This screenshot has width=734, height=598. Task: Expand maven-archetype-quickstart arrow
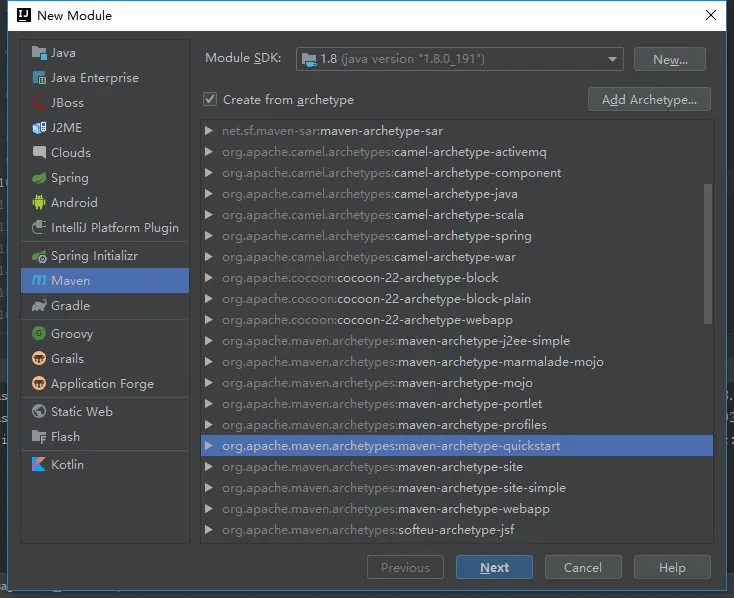pyautogui.click(x=209, y=446)
